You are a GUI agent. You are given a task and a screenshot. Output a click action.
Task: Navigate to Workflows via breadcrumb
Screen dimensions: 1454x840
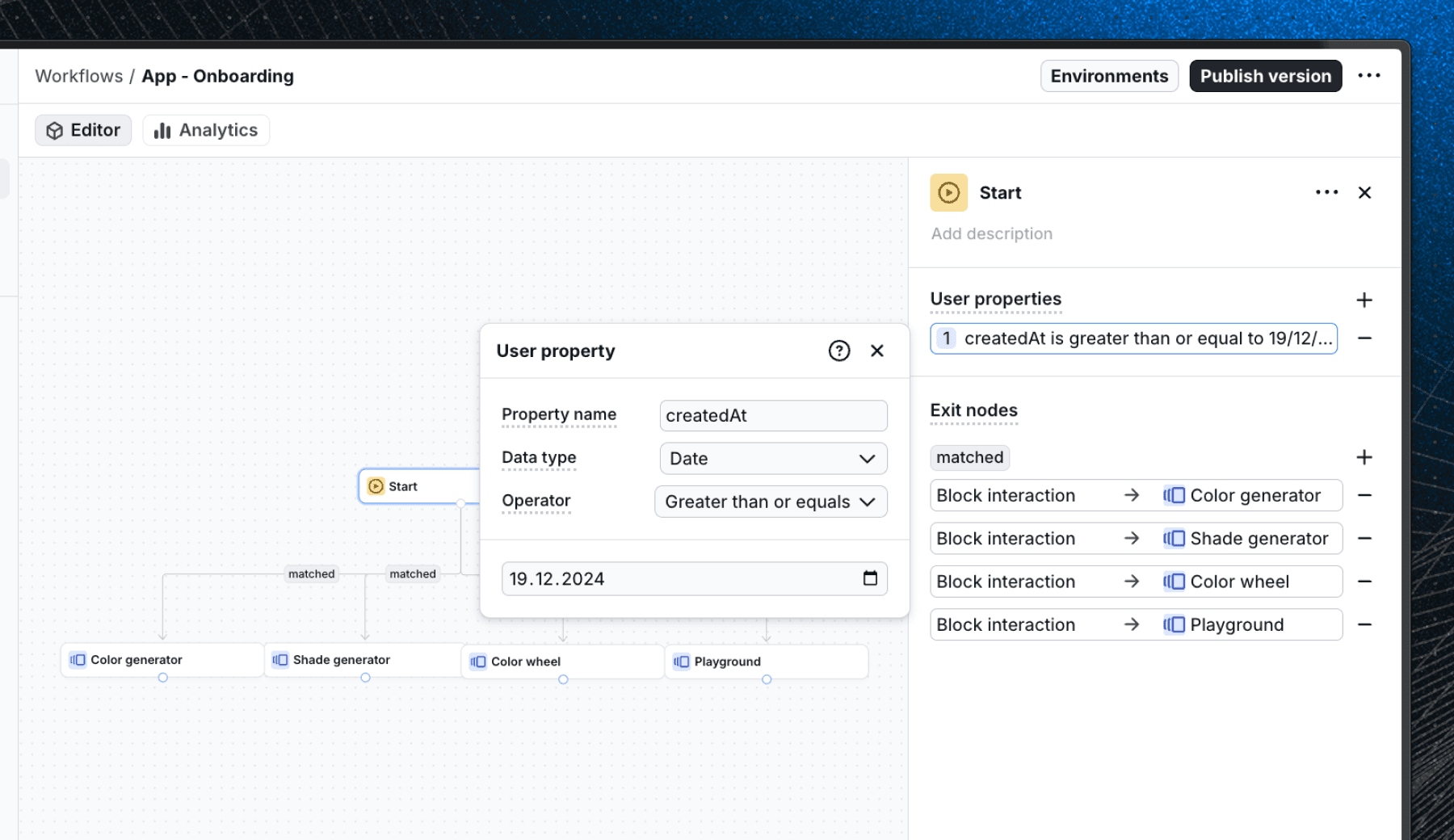point(78,76)
